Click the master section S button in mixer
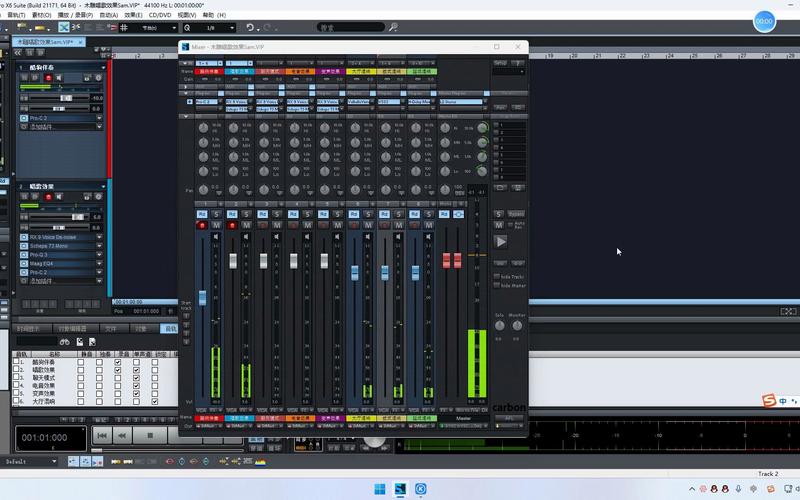The width and height of the screenshot is (800, 500). 498,214
